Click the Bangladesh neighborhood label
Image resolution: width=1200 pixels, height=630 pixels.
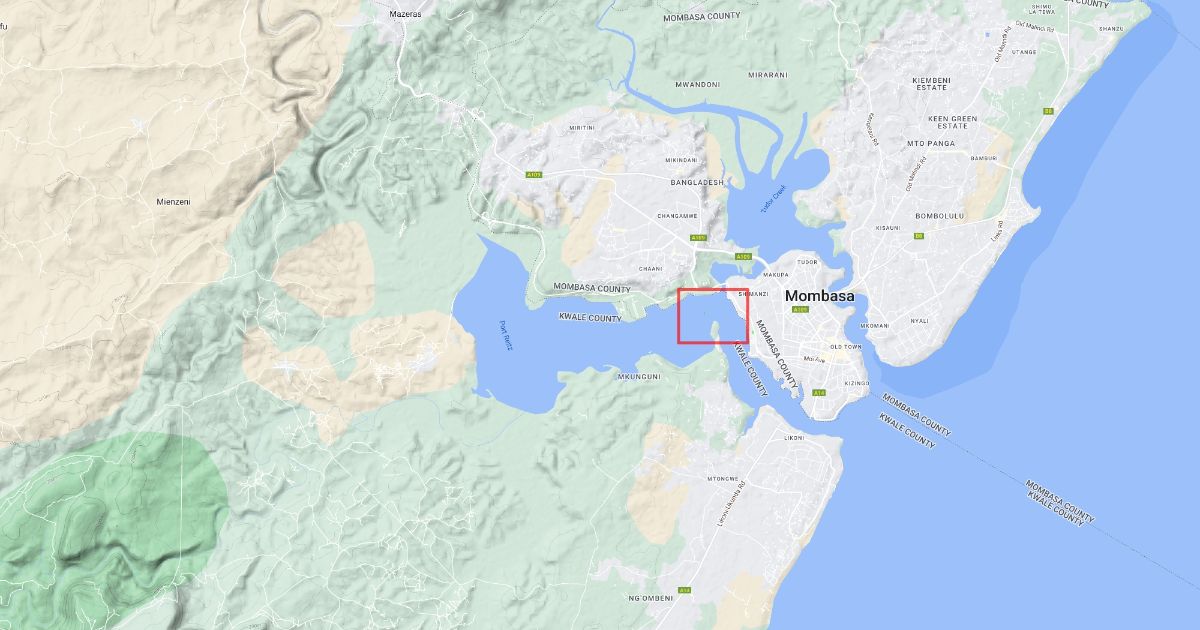[698, 182]
